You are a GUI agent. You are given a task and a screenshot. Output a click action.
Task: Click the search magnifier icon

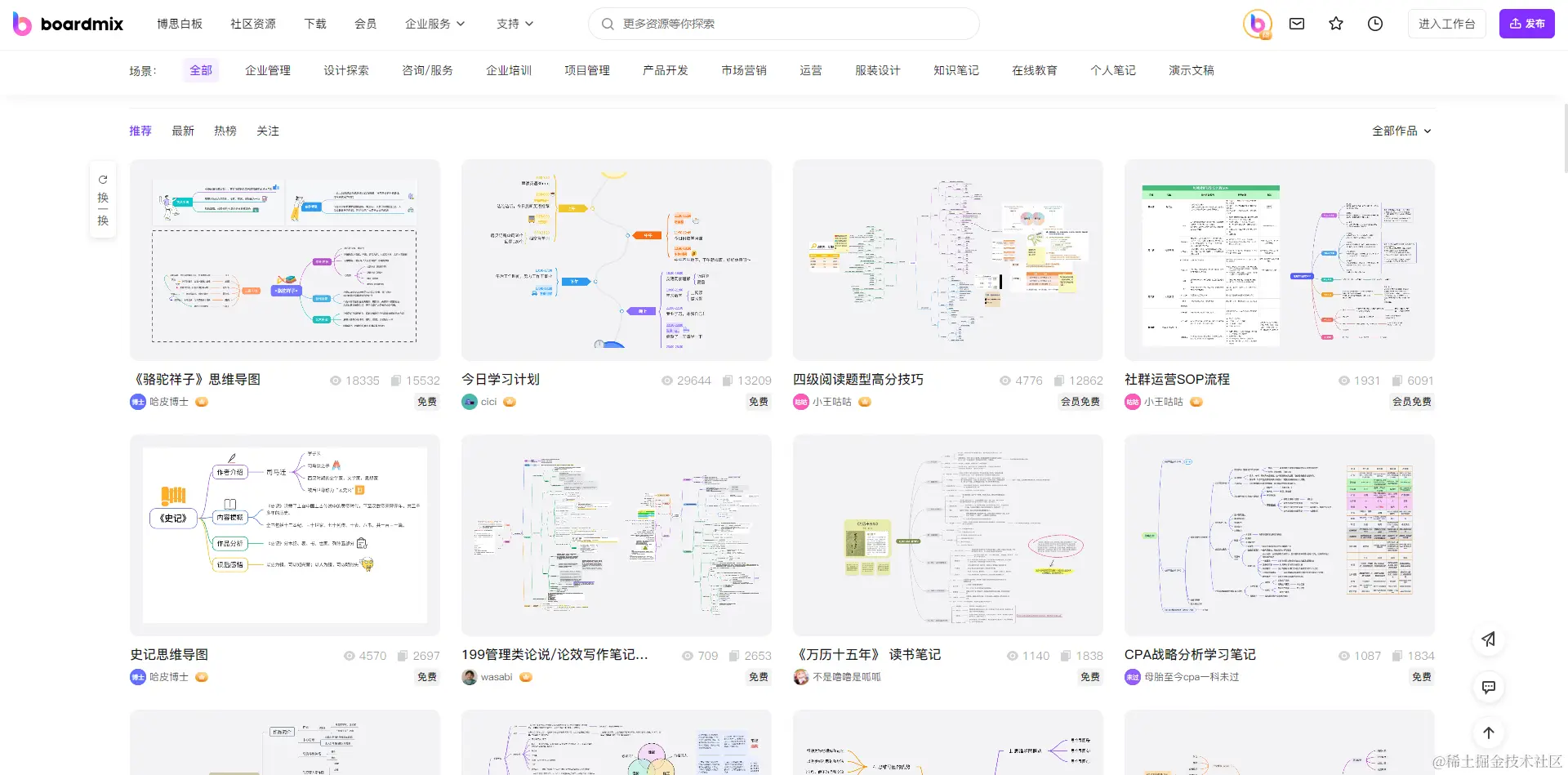608,24
